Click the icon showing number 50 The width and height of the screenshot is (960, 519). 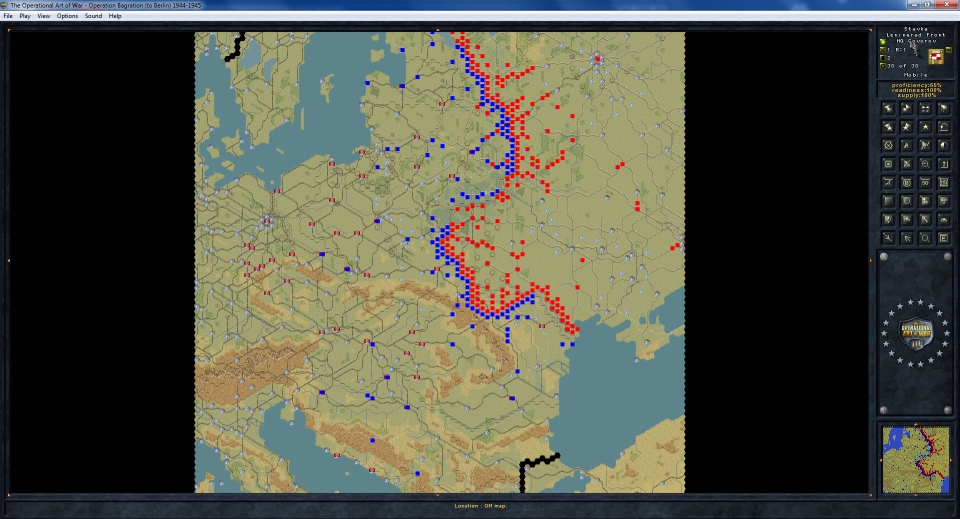pos(925,182)
